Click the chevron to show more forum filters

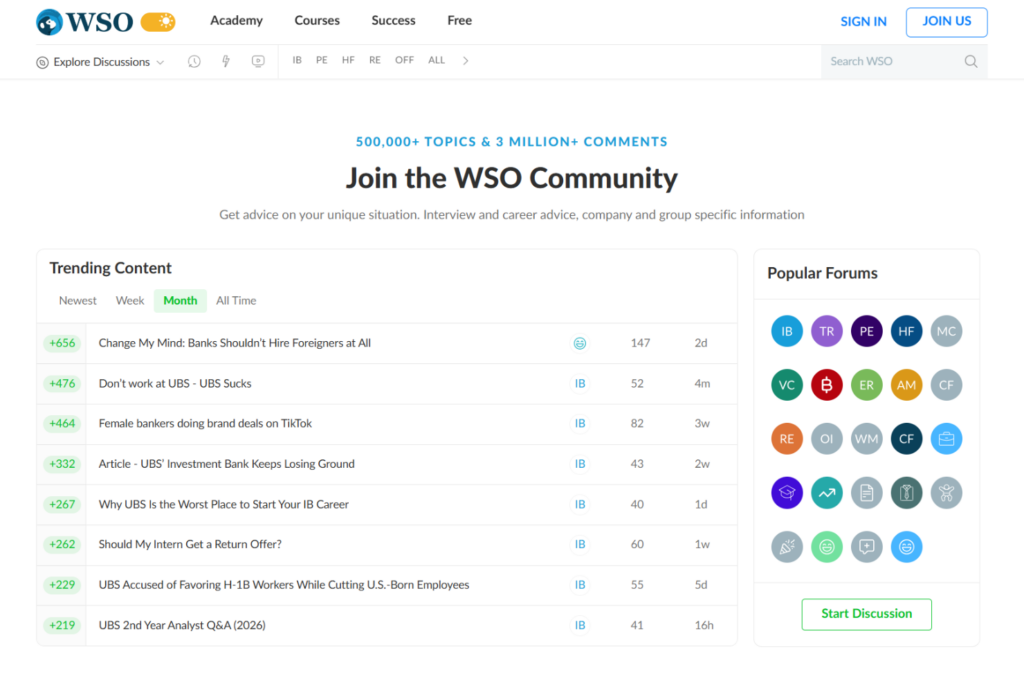(x=466, y=61)
